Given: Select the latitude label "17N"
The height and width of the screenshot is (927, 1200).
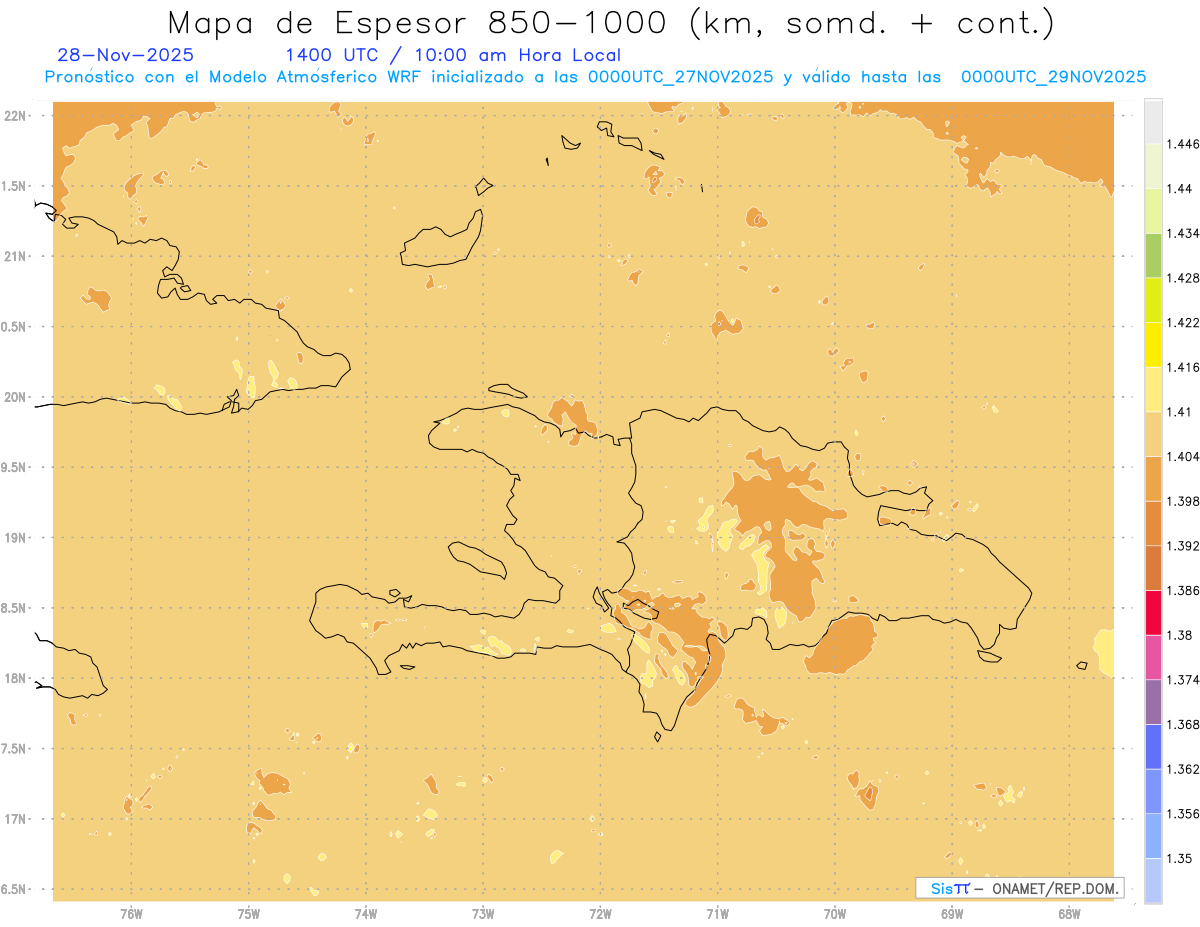Looking at the screenshot, I should pyautogui.click(x=16, y=819).
